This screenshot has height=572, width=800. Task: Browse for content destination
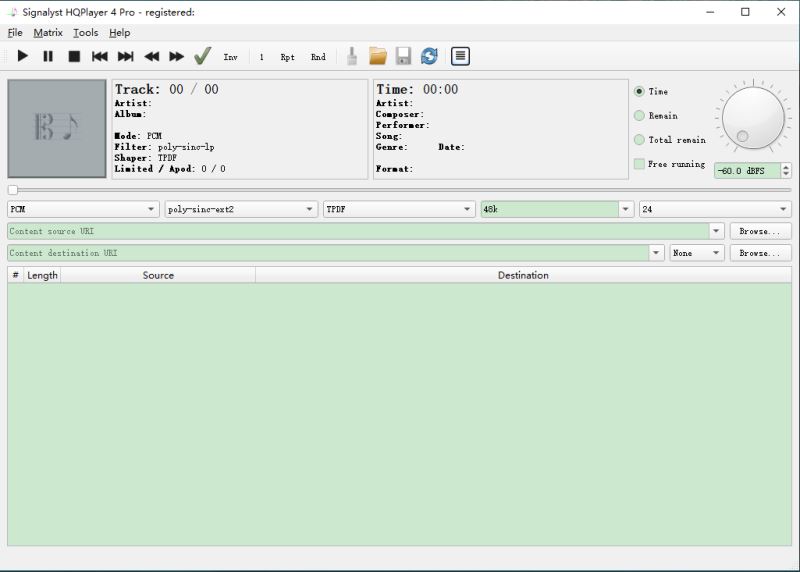pyautogui.click(x=760, y=253)
